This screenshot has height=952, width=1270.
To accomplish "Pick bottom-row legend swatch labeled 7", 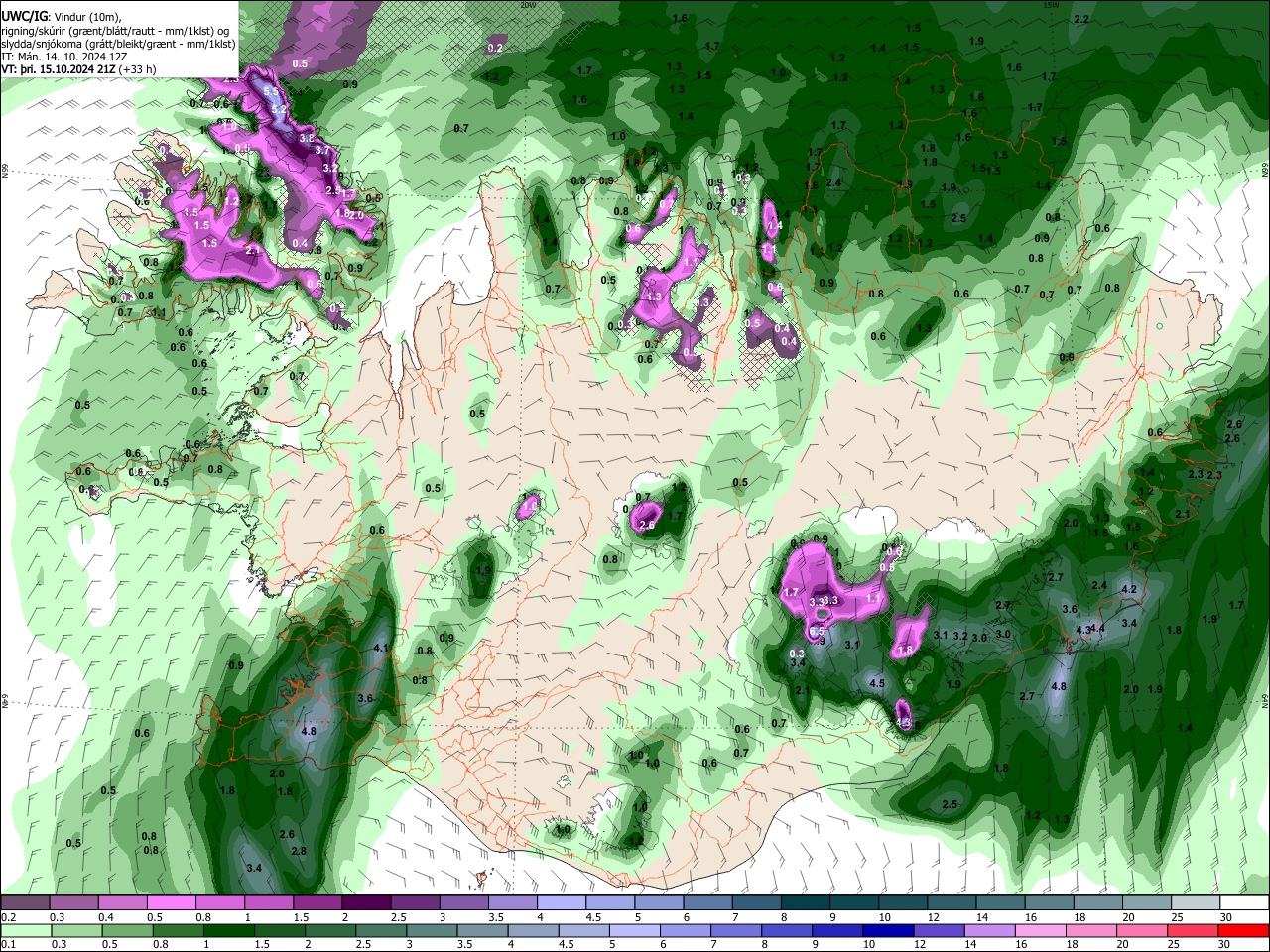I will coord(736,930).
